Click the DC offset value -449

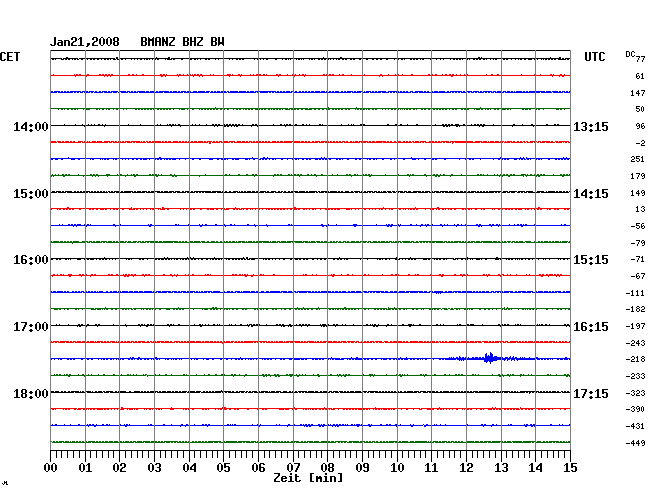[x=635, y=443]
